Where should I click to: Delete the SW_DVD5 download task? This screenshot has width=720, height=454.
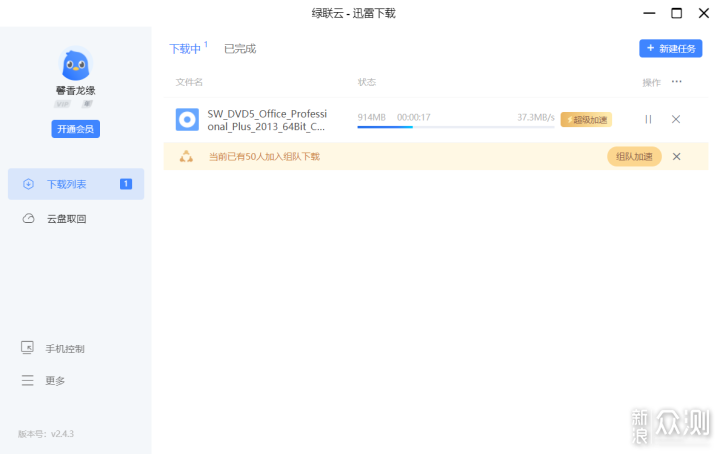pyautogui.click(x=676, y=119)
